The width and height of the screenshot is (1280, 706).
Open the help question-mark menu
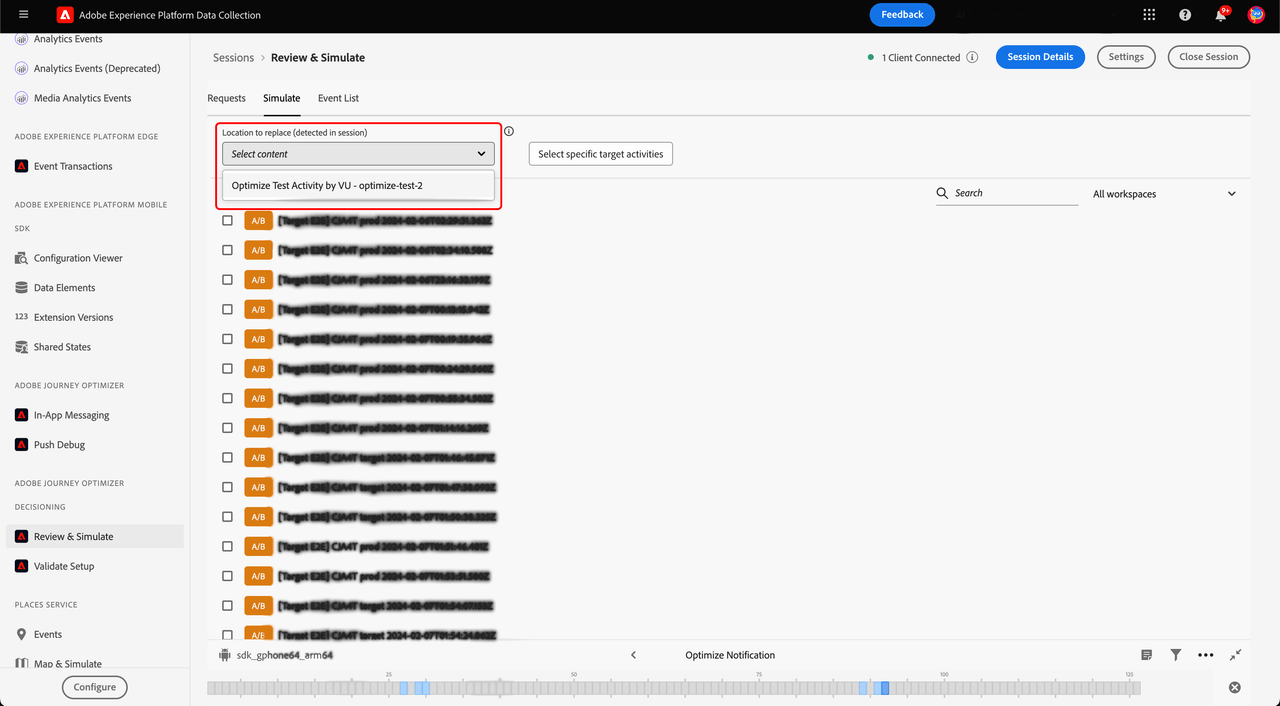(1185, 15)
